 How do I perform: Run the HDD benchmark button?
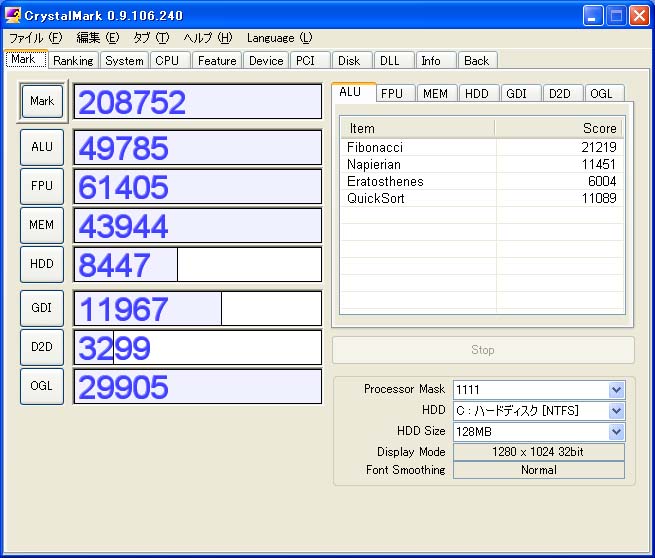pyautogui.click(x=42, y=264)
